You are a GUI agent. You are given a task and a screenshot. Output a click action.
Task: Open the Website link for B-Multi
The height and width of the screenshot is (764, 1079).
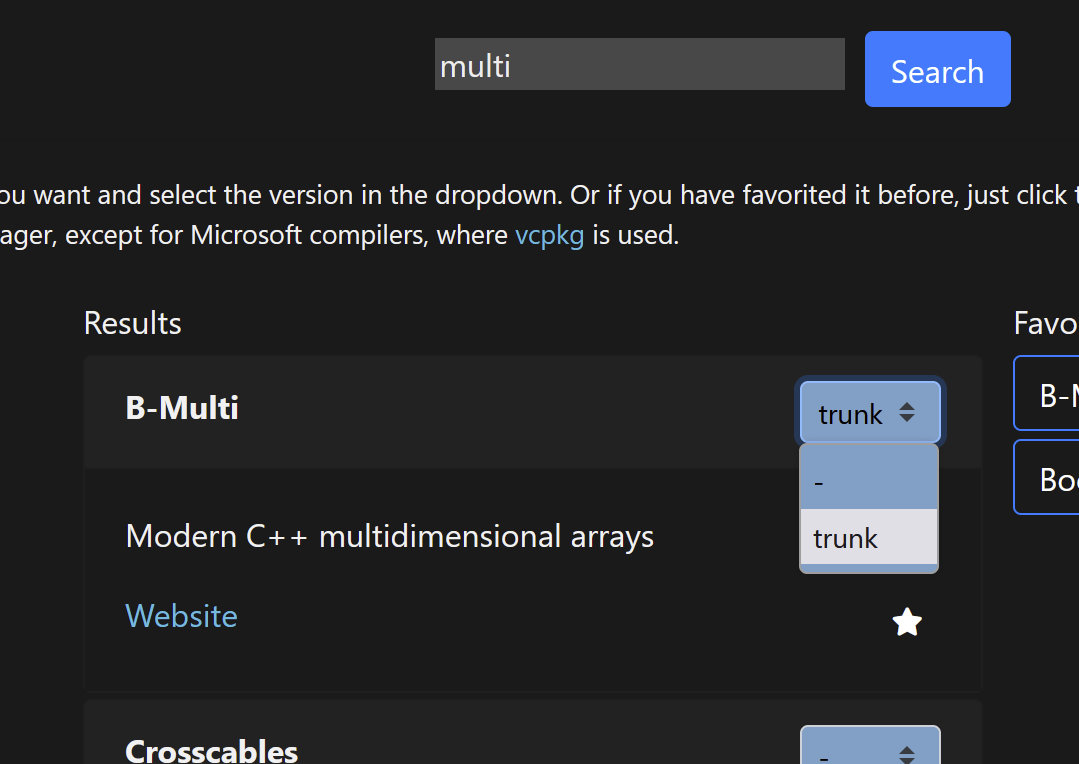tap(181, 616)
